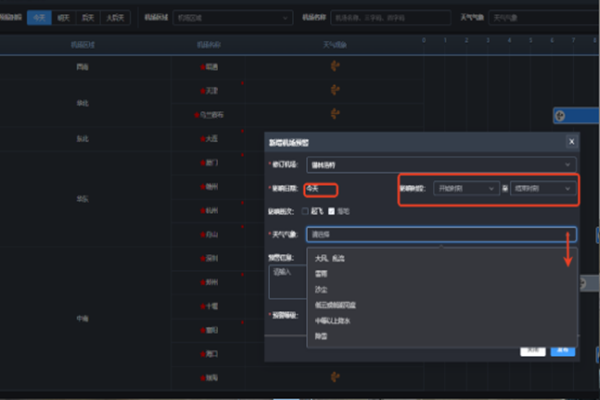The width and height of the screenshot is (600, 400).
Task: Open the 结束时间 end time dropdown
Action: coord(544,188)
